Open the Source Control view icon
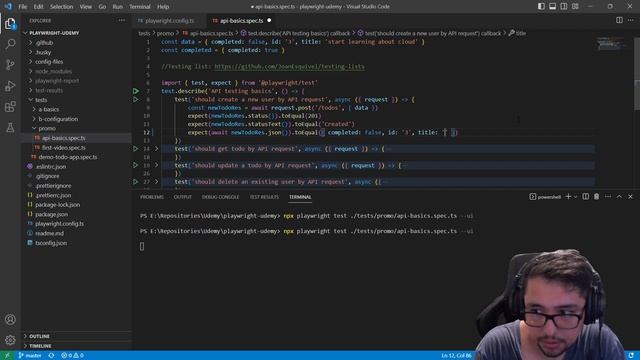Viewport: 640px width, 360px height. click(x=10, y=65)
